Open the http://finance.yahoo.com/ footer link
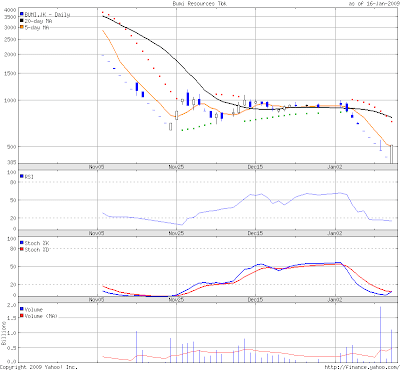Screen dimensions: 400x370 [x=362, y=367]
